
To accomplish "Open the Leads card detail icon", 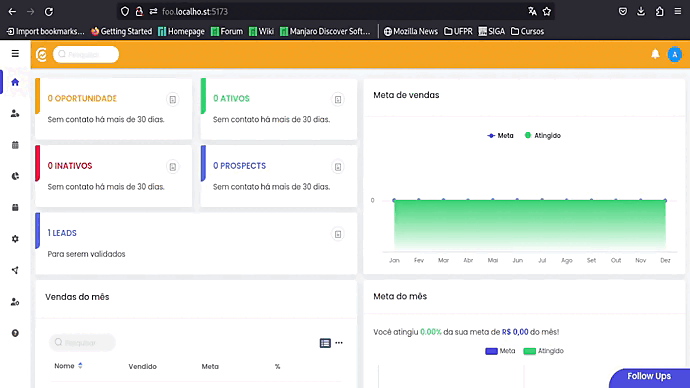I will click(338, 234).
